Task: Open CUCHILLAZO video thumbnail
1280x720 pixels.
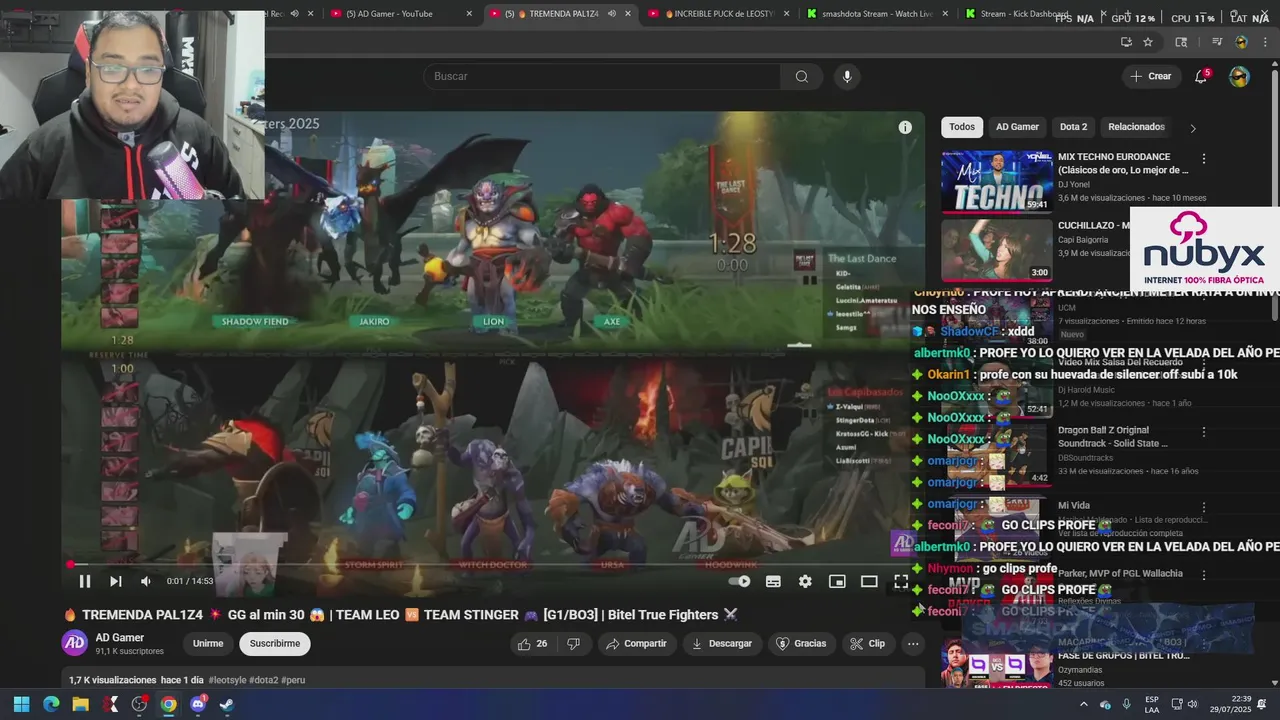Action: coord(996,250)
